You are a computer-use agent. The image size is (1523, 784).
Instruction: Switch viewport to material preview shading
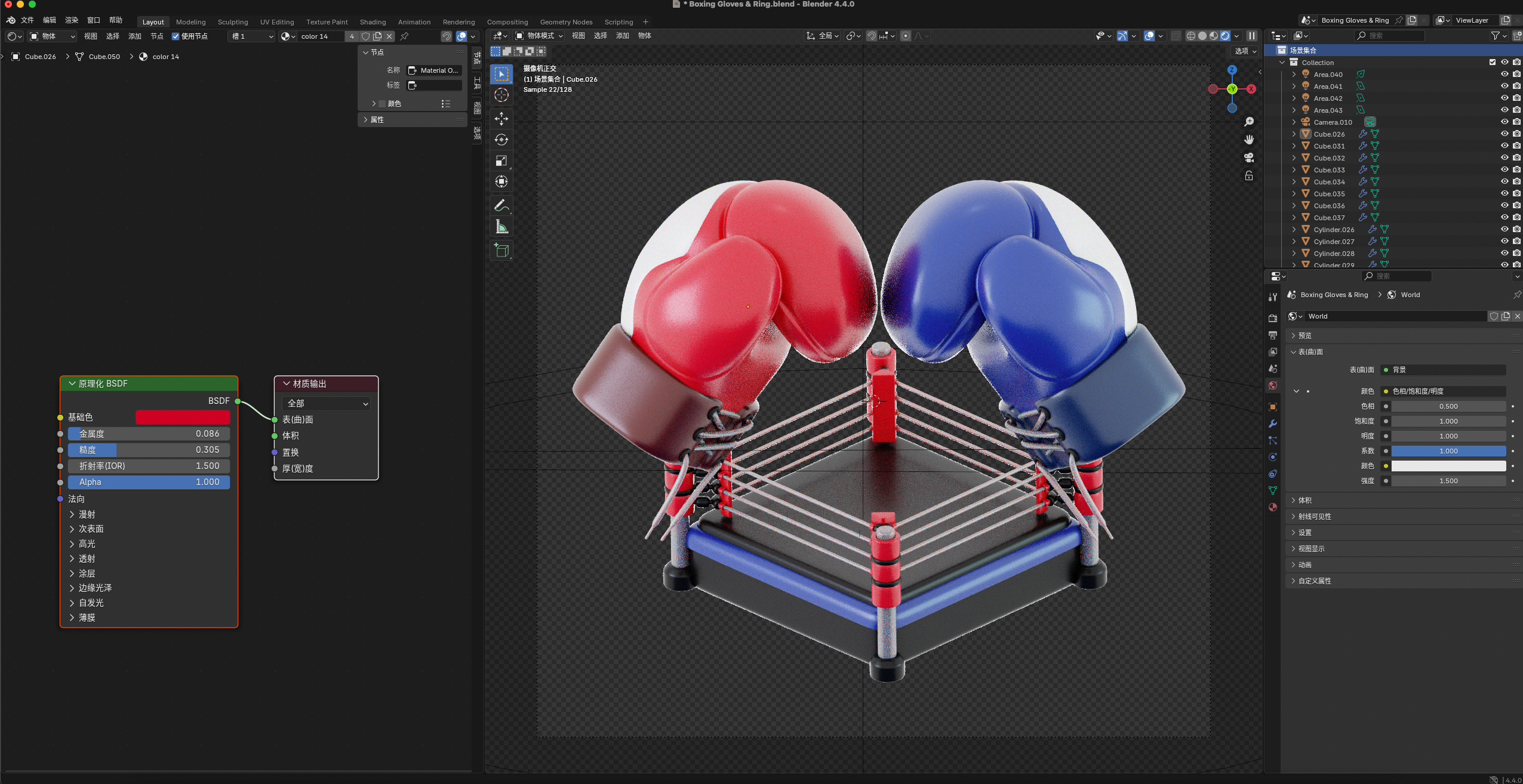pos(1214,36)
